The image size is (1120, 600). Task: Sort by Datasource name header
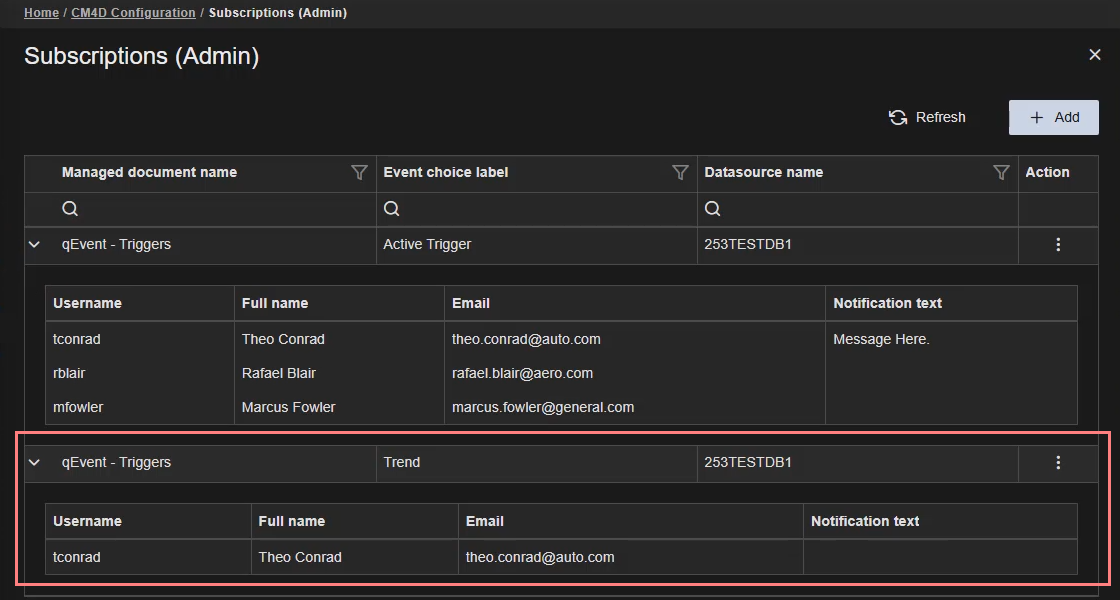tap(763, 173)
